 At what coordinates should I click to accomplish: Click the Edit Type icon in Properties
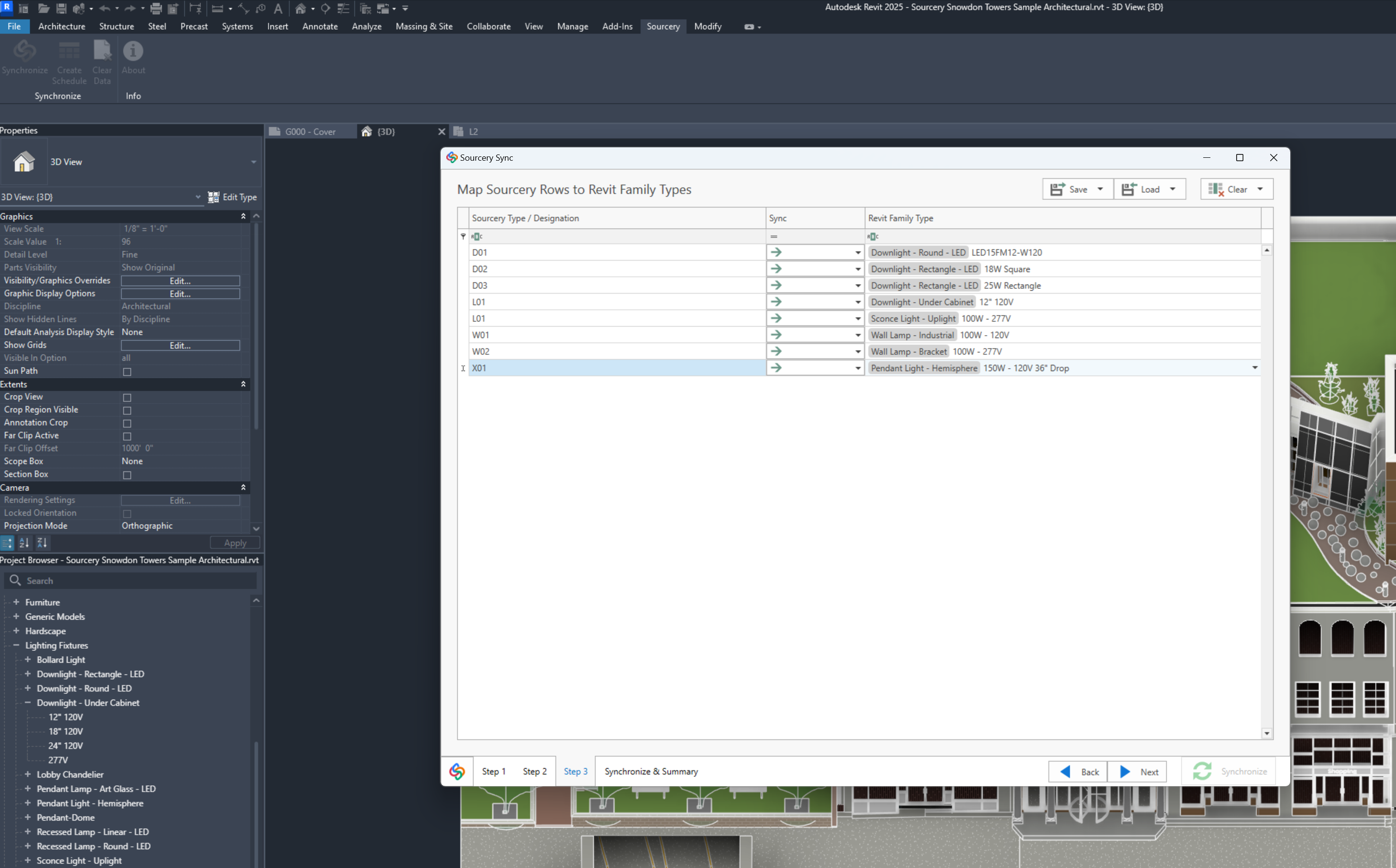pyautogui.click(x=214, y=197)
